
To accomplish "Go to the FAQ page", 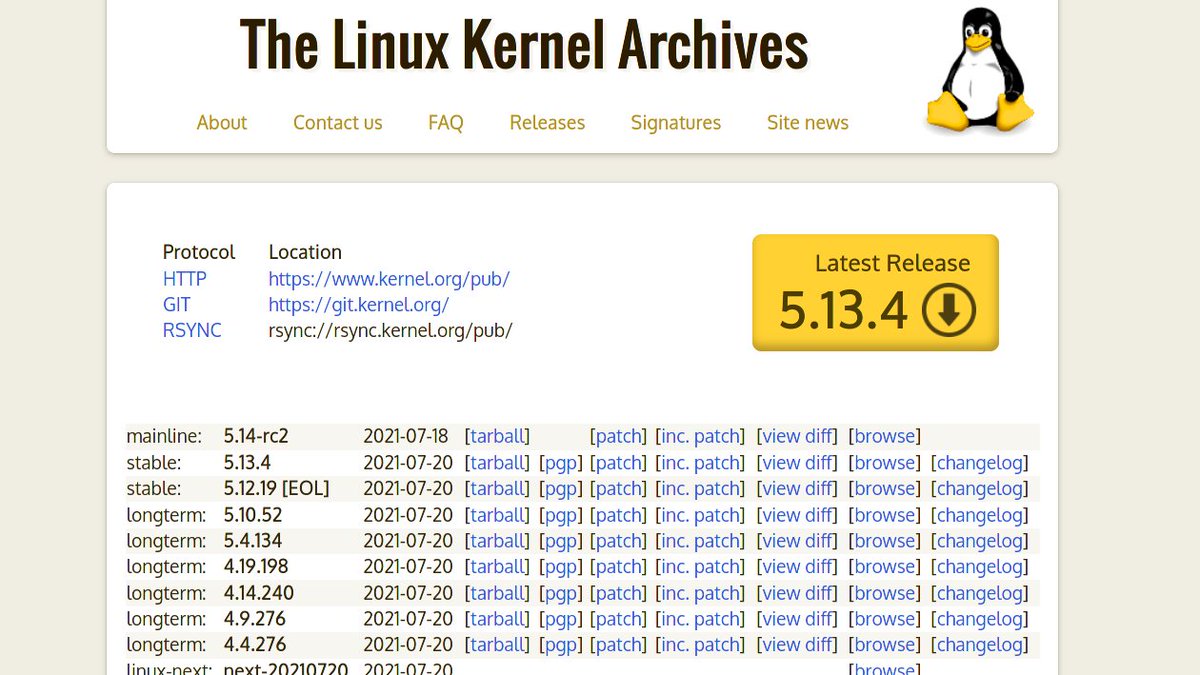I will [446, 123].
